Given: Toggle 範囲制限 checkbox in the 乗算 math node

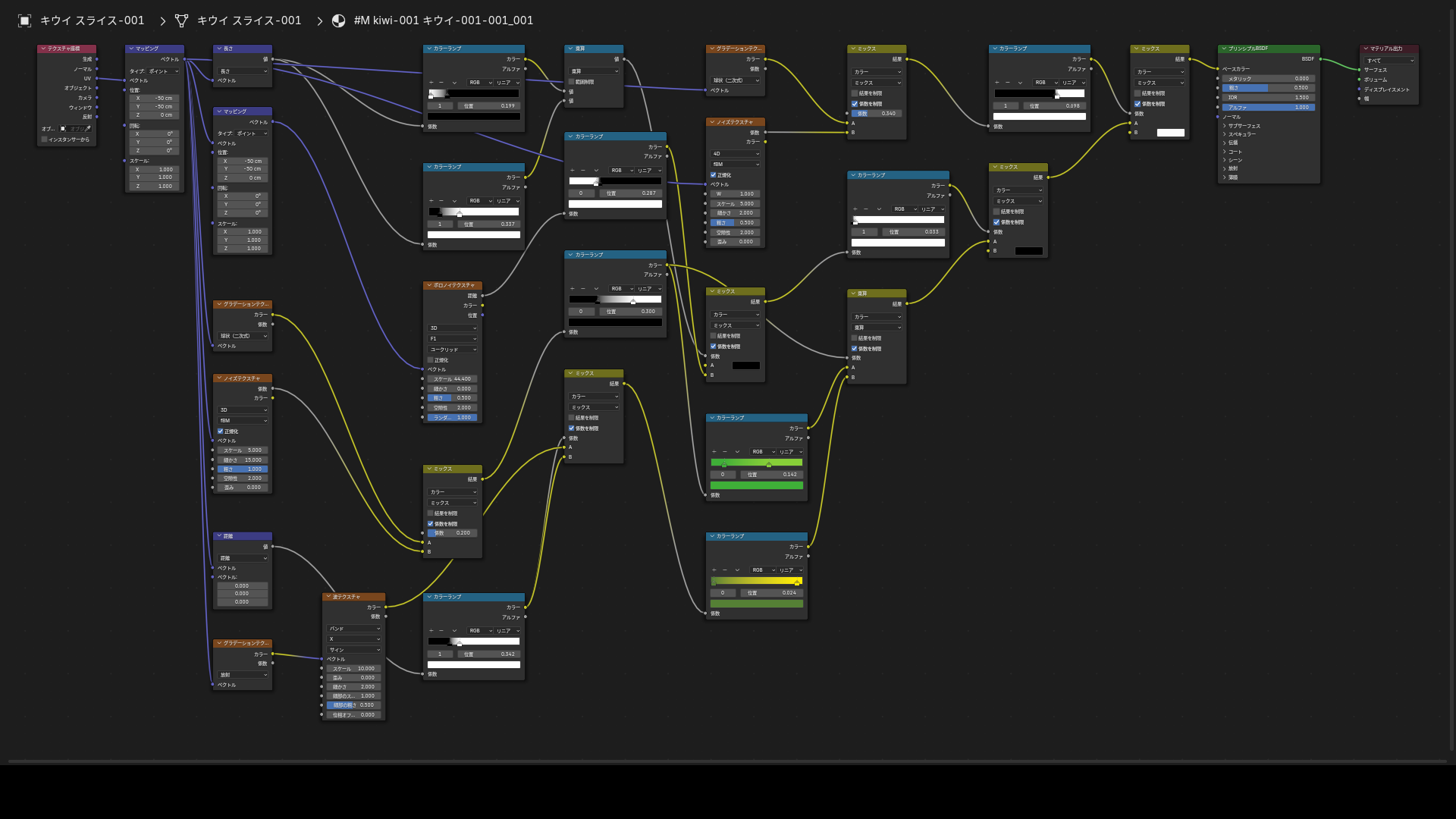Looking at the screenshot, I should point(572,82).
